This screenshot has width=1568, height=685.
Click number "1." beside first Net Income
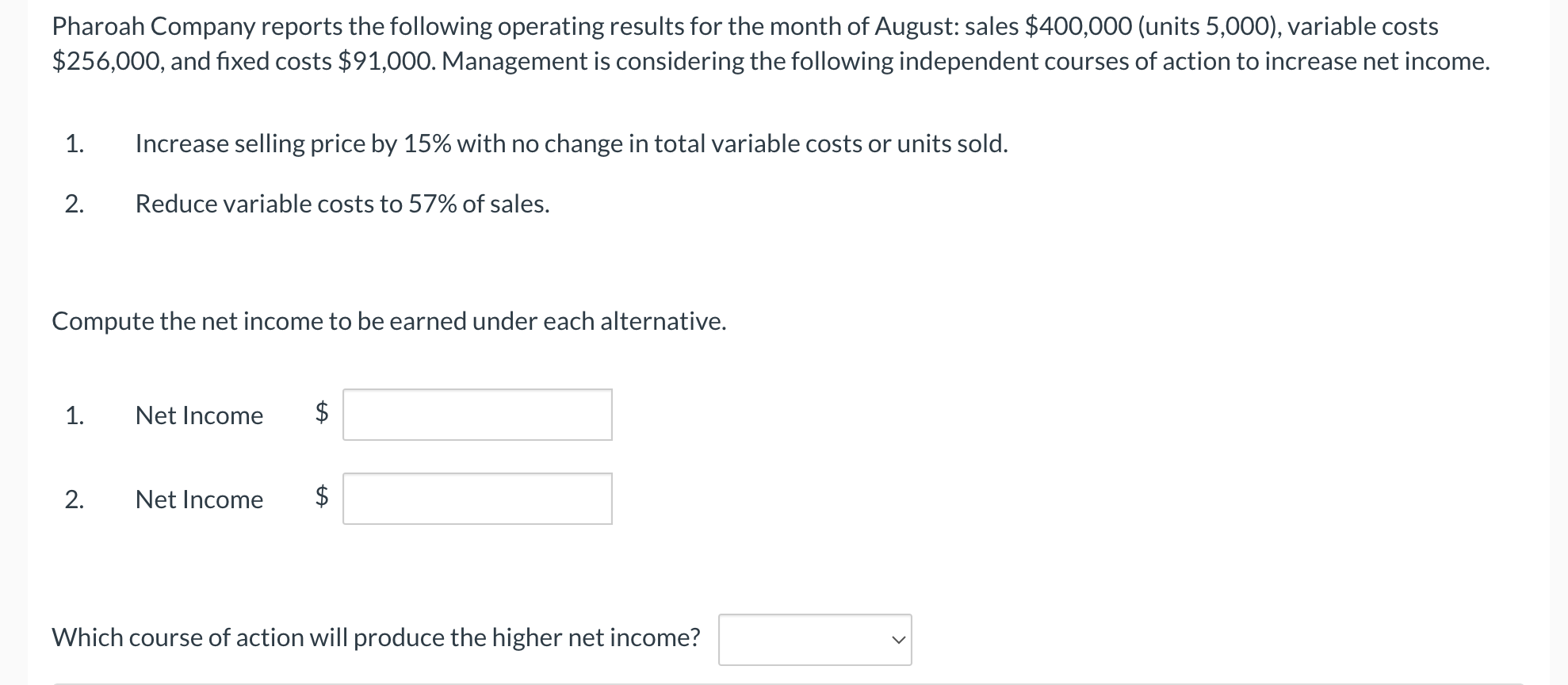pos(75,415)
